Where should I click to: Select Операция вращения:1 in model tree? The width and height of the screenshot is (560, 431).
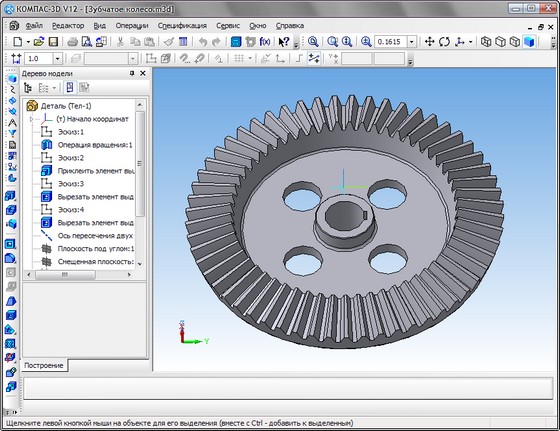tap(95, 145)
